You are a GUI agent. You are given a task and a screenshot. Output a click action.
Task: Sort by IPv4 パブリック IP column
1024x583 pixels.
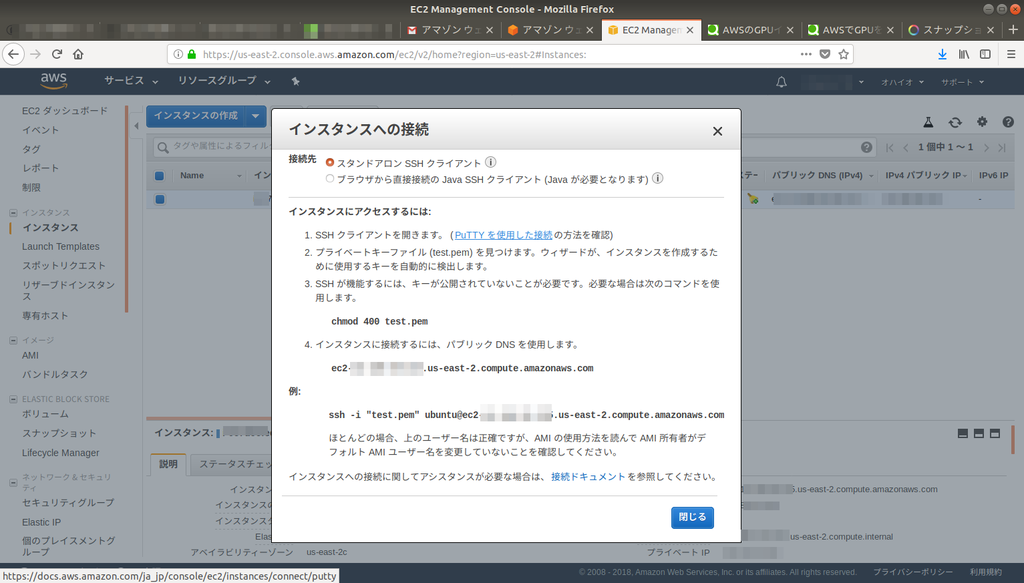[925, 176]
